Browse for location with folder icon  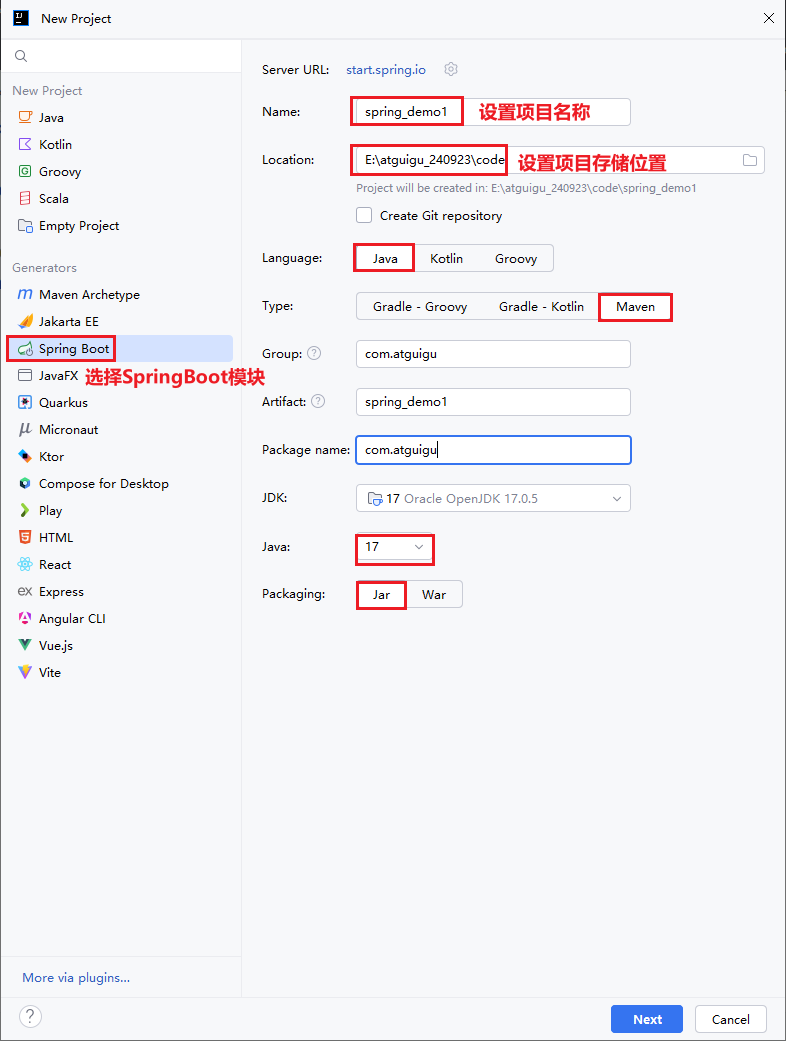[749, 160]
